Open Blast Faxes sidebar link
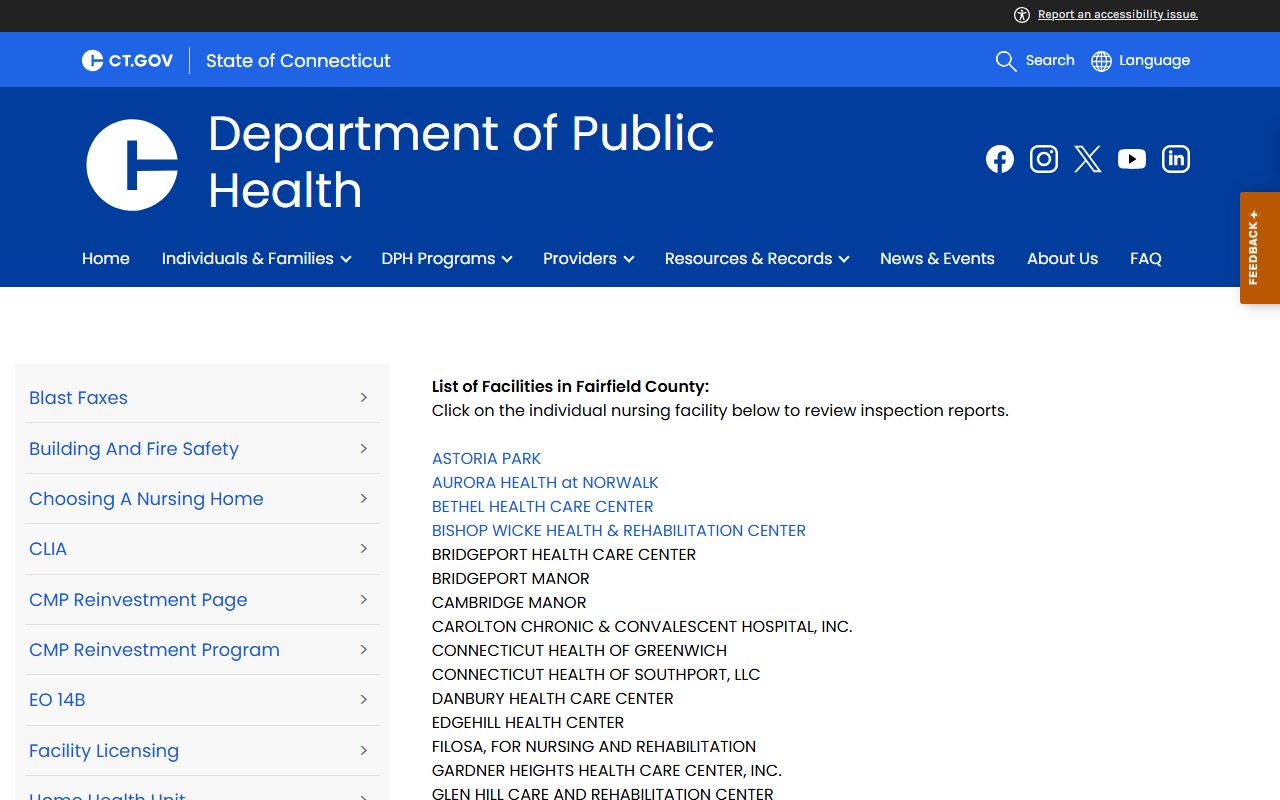Image resolution: width=1280 pixels, height=800 pixels. (78, 398)
